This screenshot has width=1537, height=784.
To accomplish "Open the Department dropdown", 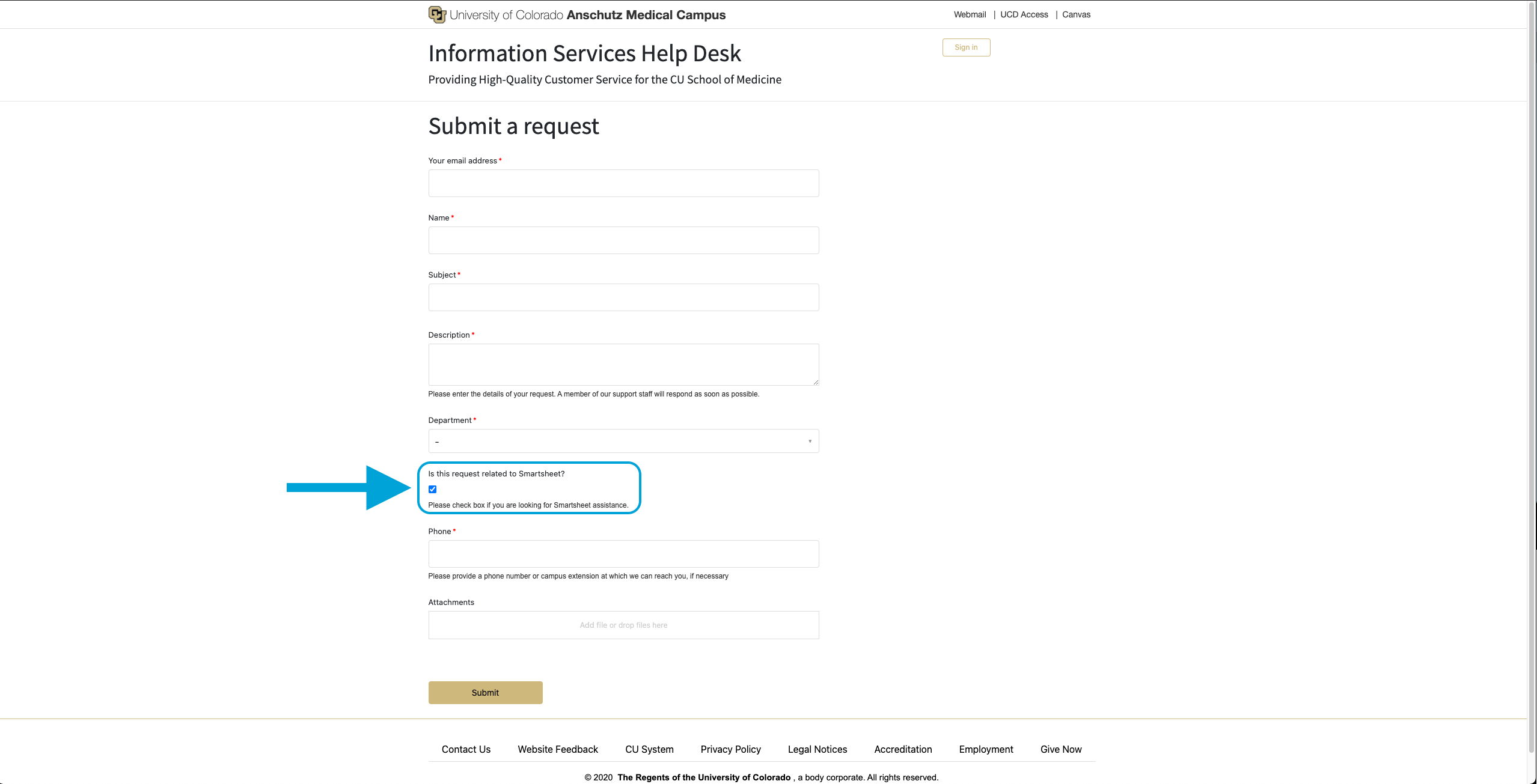I will [x=623, y=441].
